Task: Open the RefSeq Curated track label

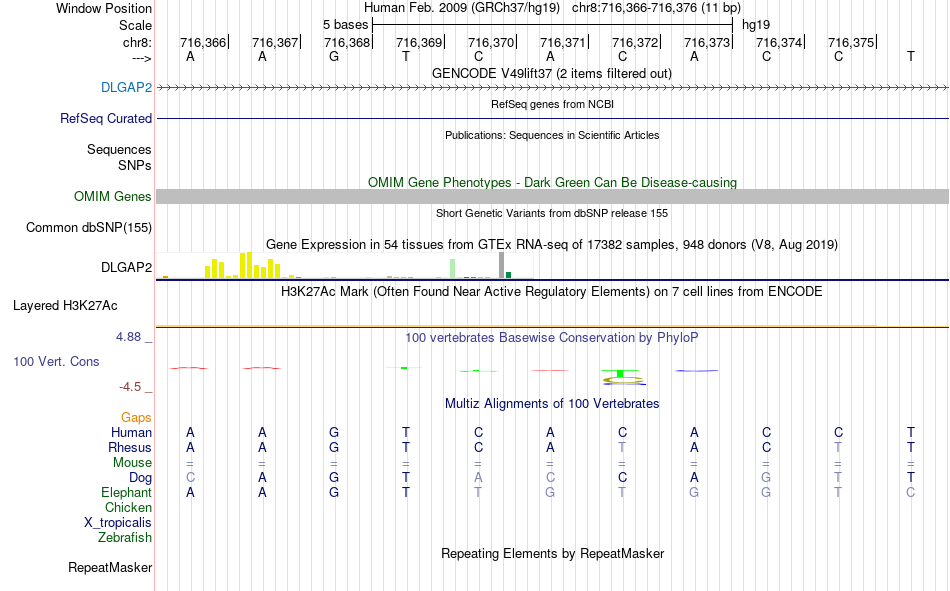Action: [x=105, y=118]
